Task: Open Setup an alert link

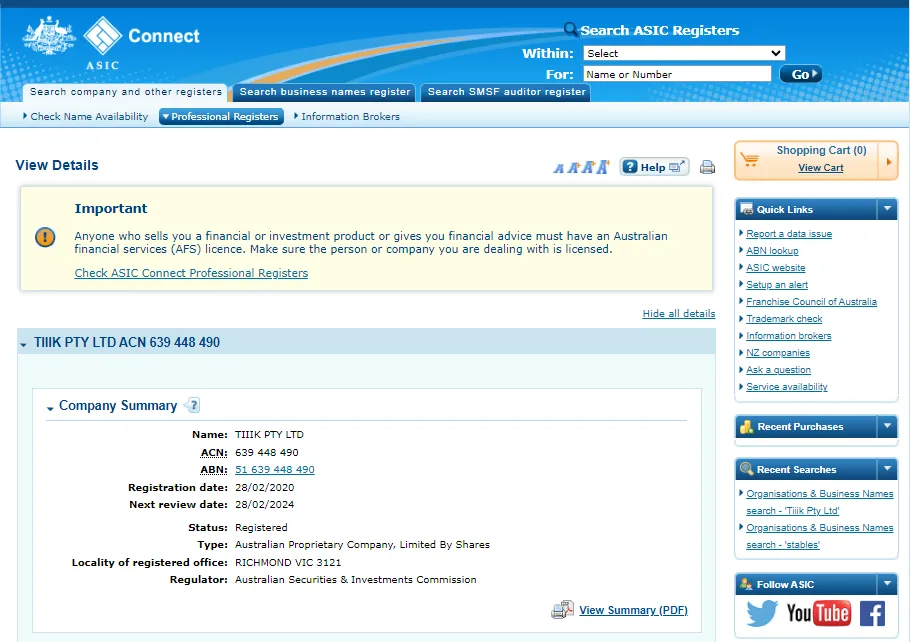Action: point(777,284)
